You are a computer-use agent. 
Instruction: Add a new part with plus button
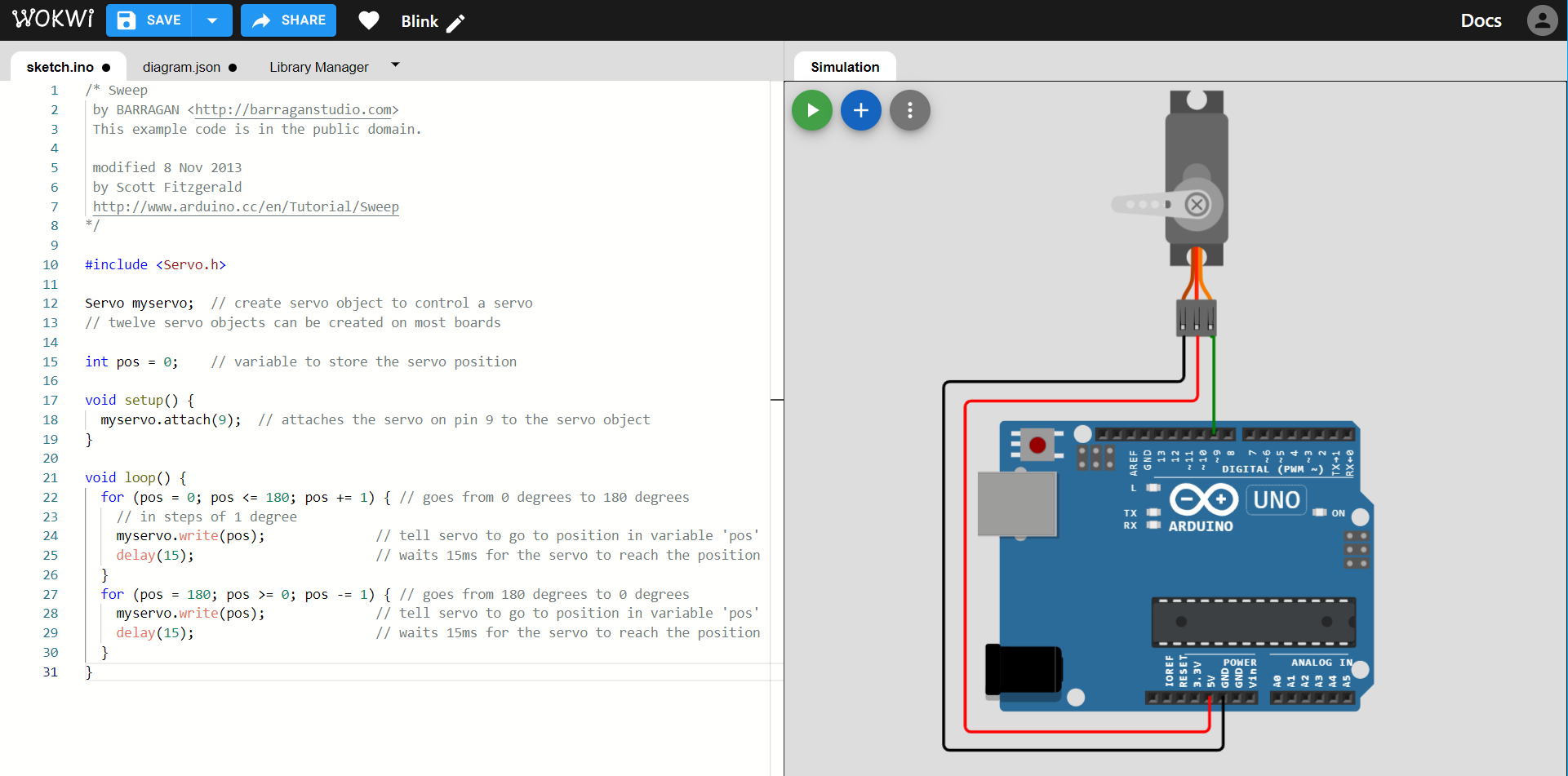pyautogui.click(x=861, y=110)
